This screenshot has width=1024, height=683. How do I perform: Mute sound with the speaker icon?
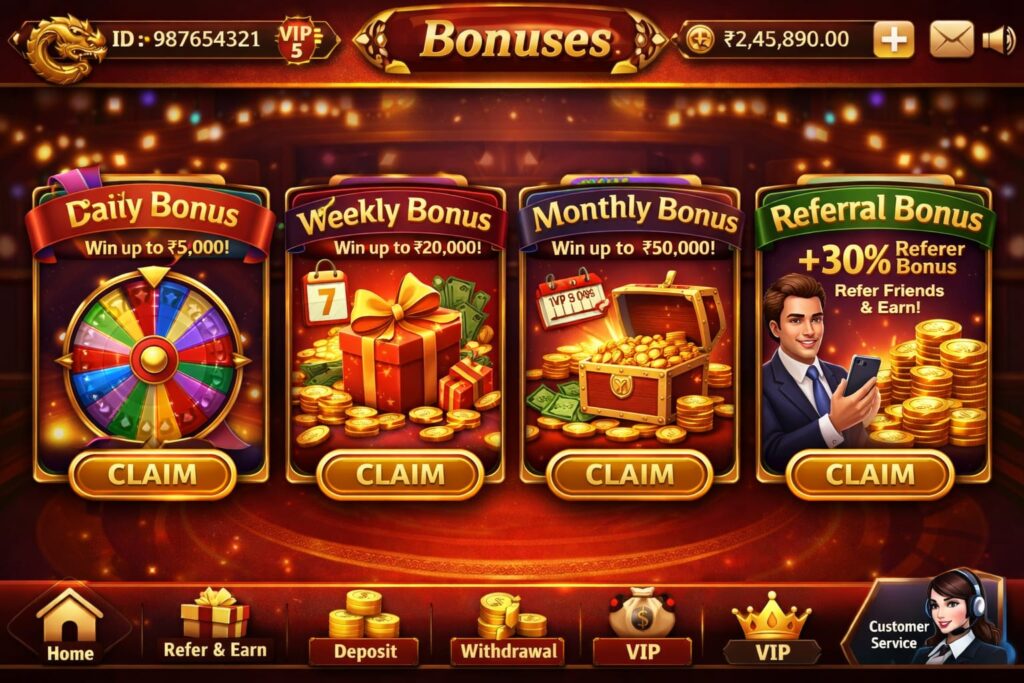(x=998, y=40)
